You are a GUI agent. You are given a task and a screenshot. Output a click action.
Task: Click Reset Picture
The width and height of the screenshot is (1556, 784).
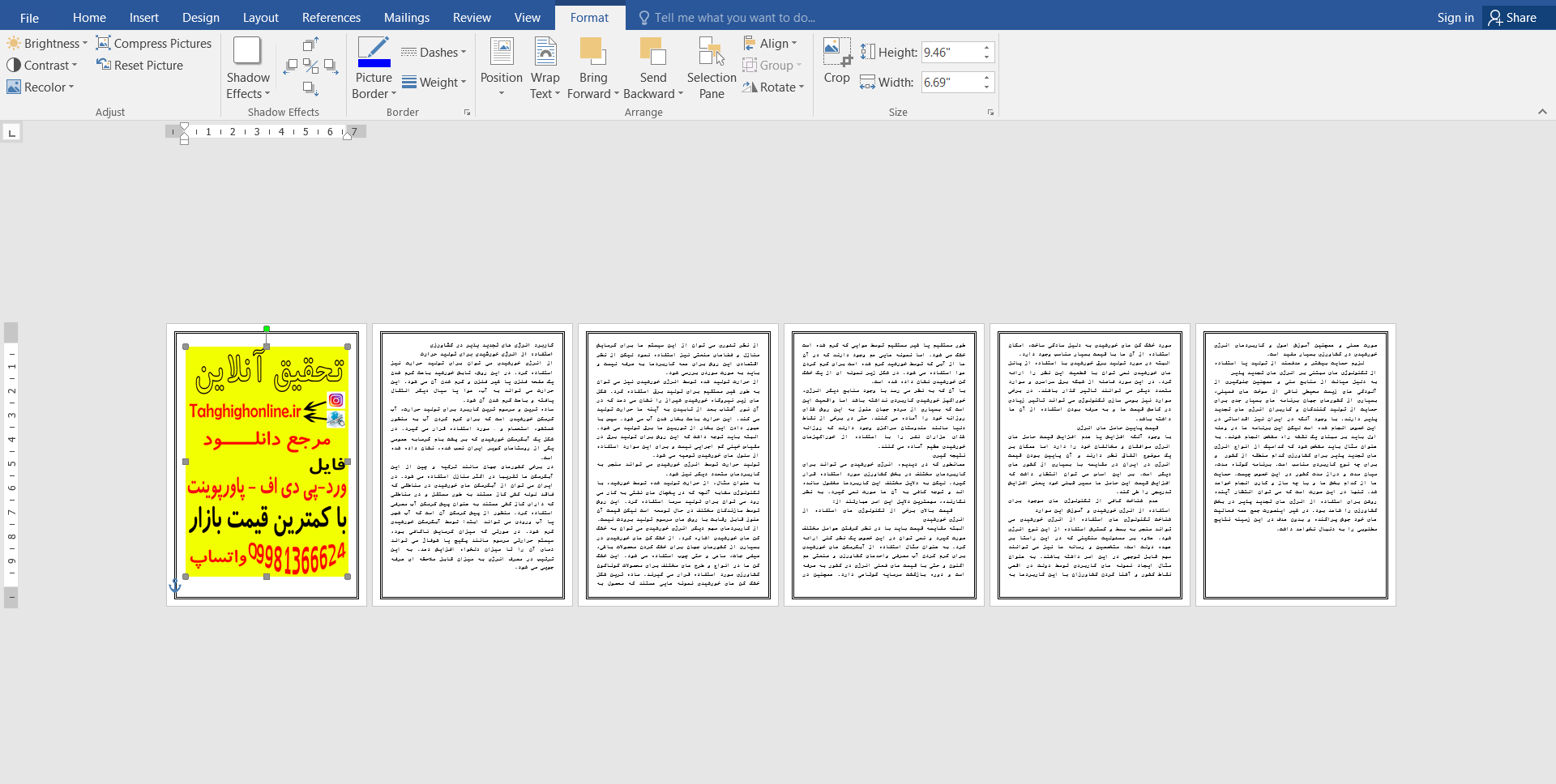(x=140, y=66)
